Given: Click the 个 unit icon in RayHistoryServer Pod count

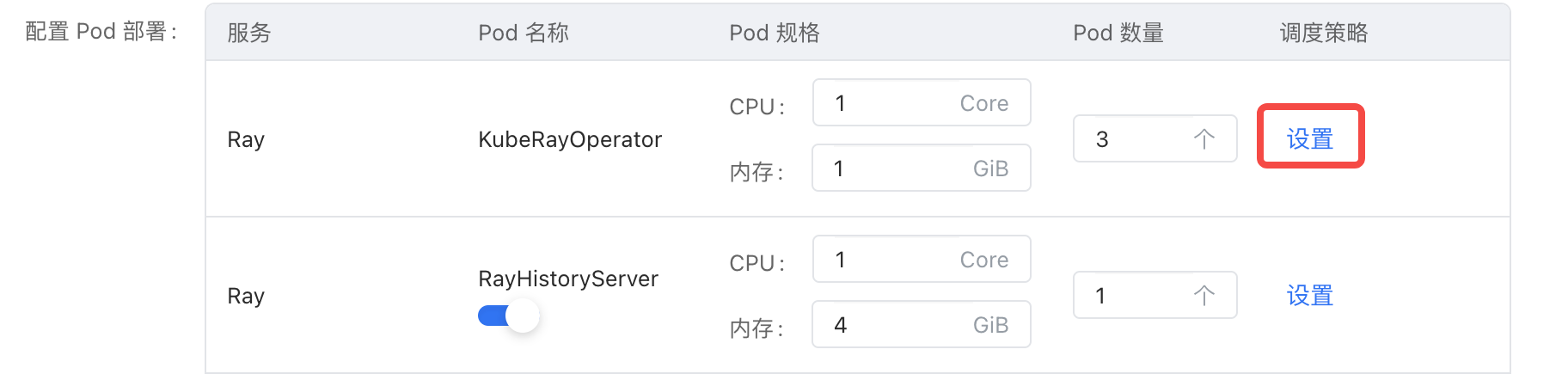Looking at the screenshot, I should click(x=1204, y=296).
